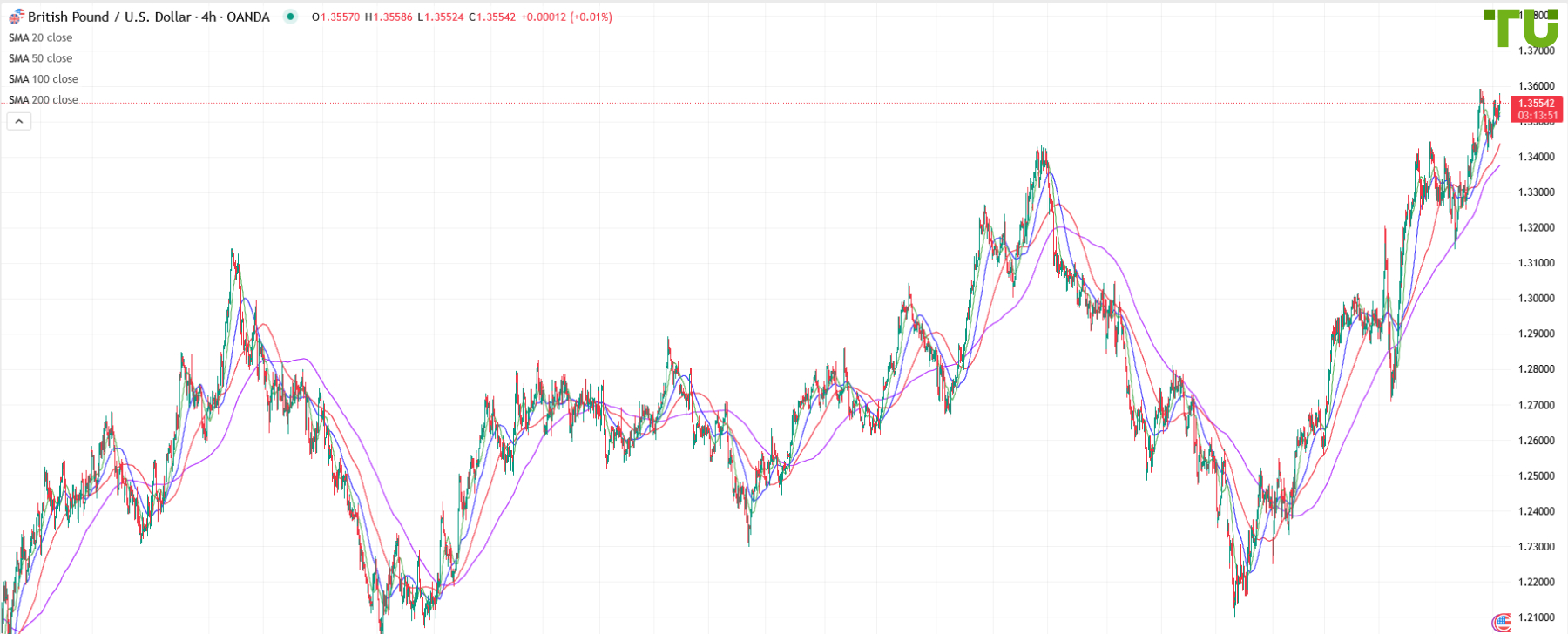Click the 1.32000 price axis label
This screenshot has height=634, width=1568.
tap(1537, 228)
